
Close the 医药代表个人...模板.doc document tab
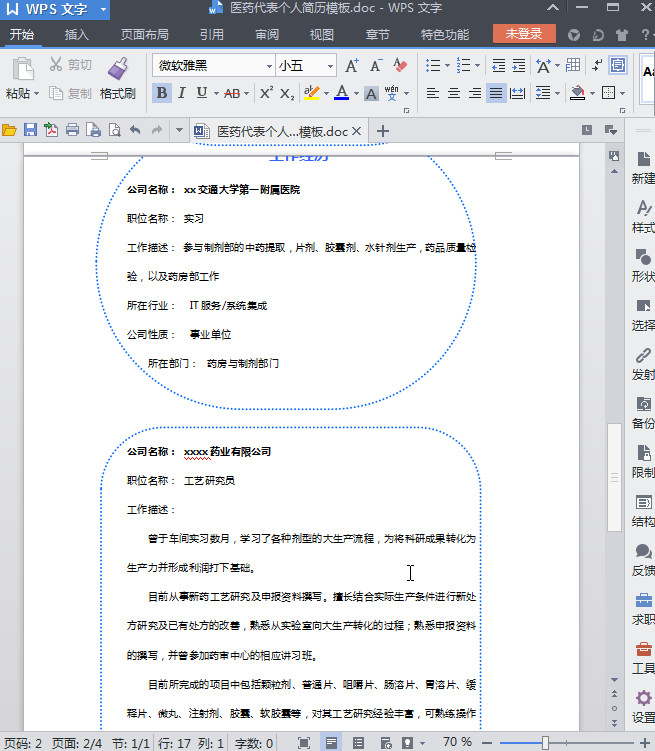point(356,131)
